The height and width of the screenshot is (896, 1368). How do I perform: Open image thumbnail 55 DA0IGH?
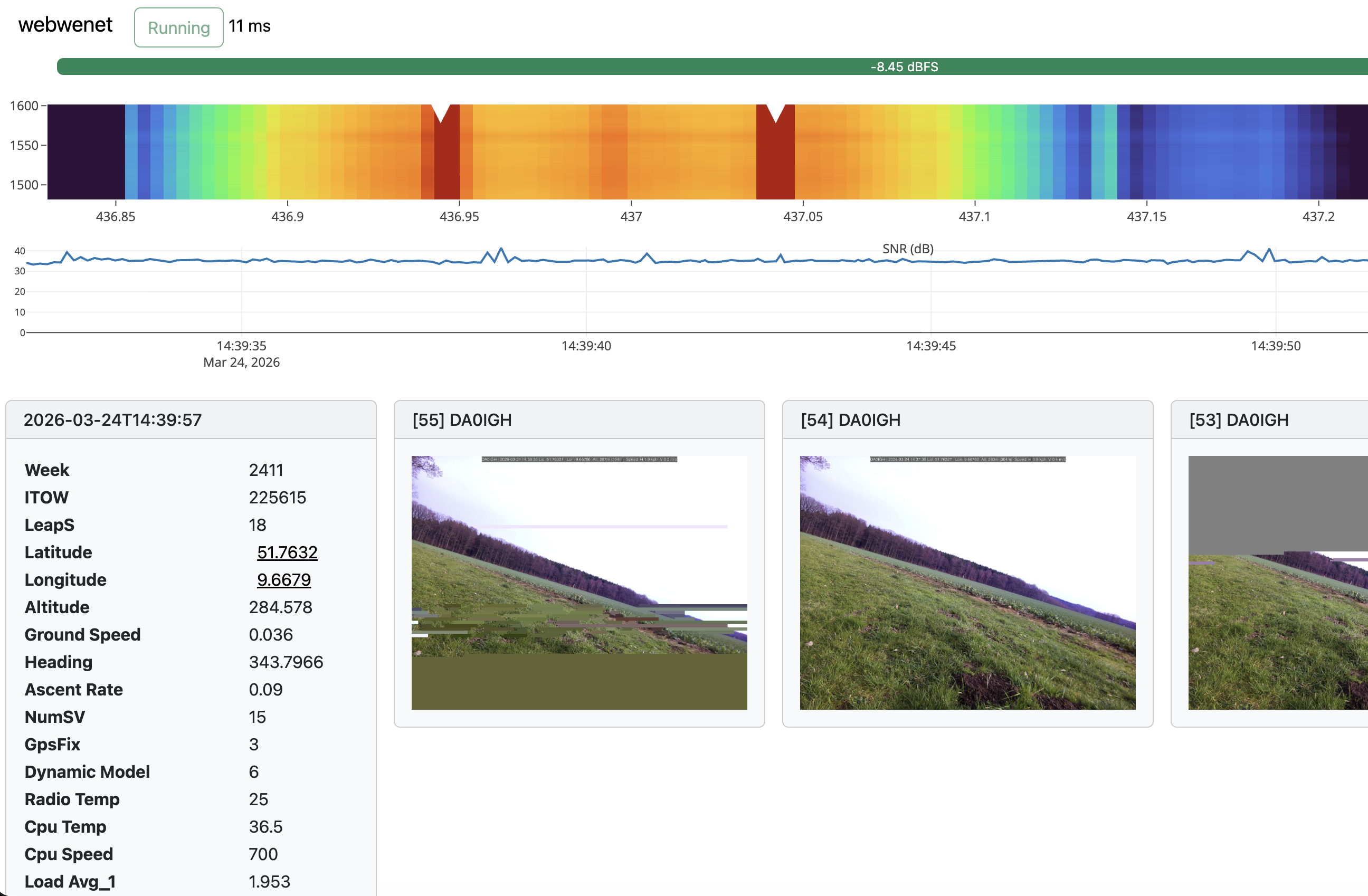[x=579, y=582]
